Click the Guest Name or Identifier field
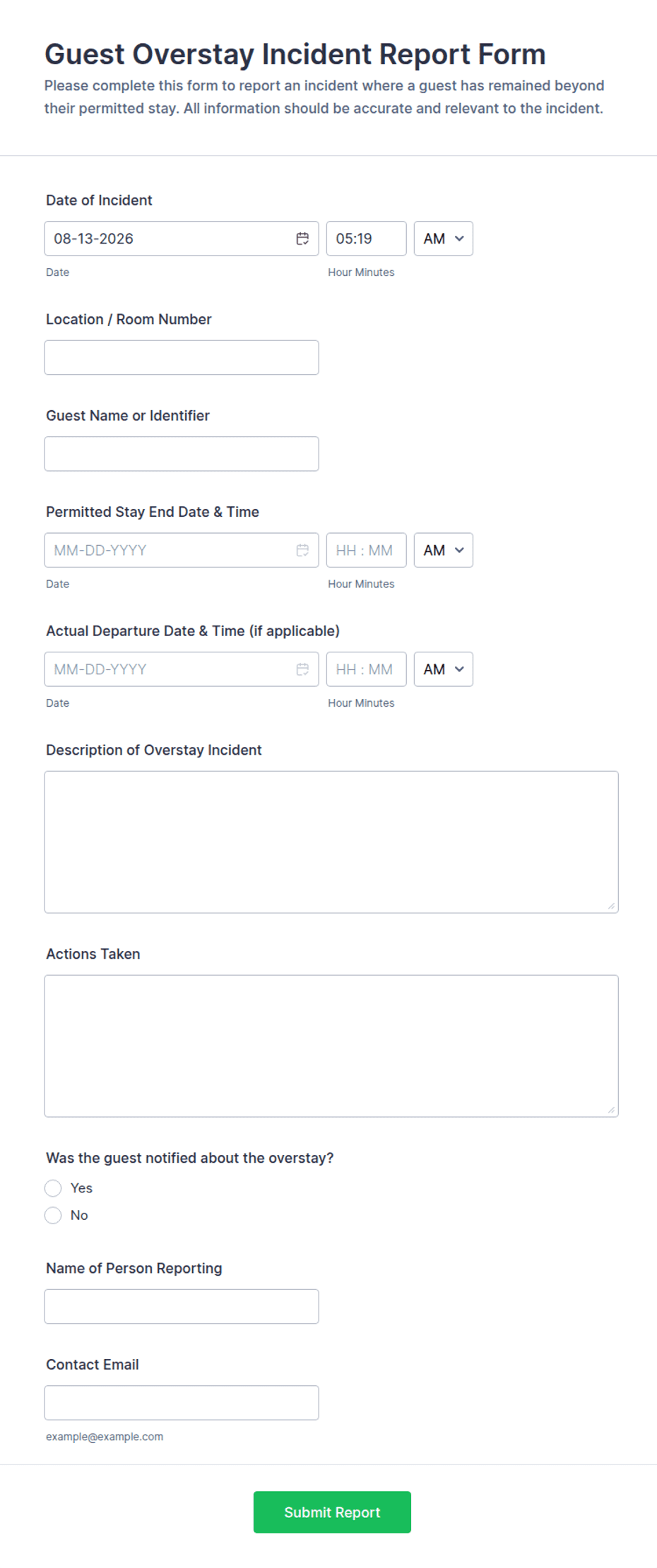 (x=182, y=454)
